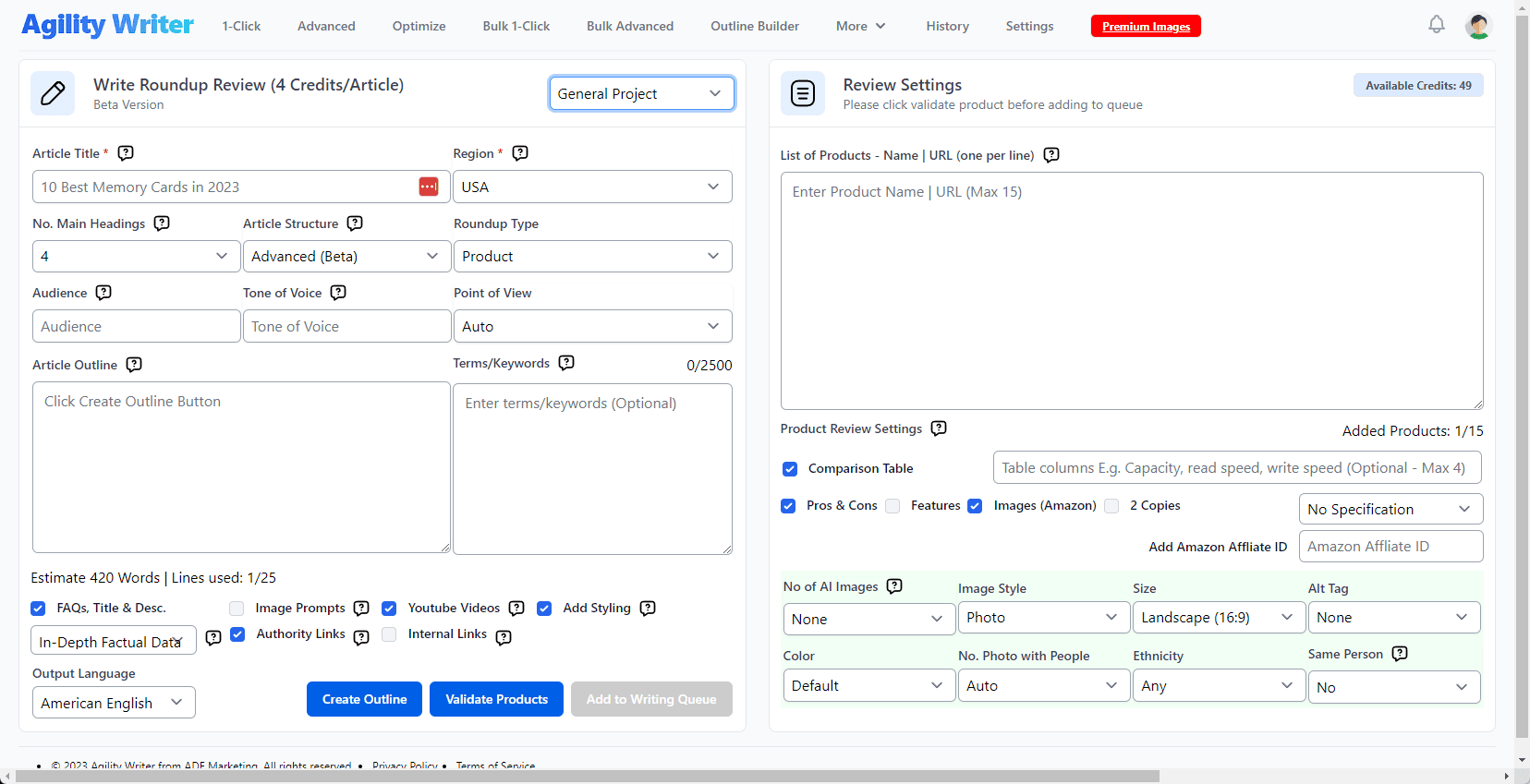Show help for Internal Links
This screenshot has width=1530, height=784.
(504, 637)
